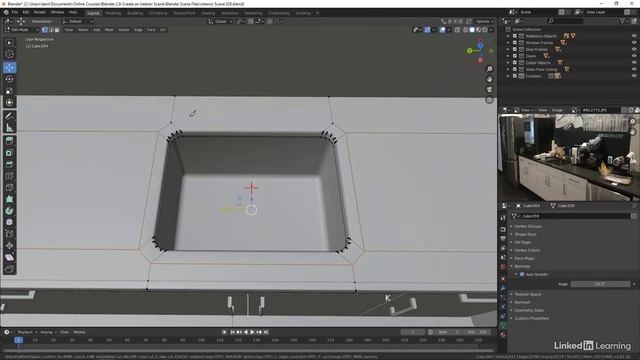640x360 pixels.
Task: Select the Annotate pencil tool
Action: [x=9, y=116]
